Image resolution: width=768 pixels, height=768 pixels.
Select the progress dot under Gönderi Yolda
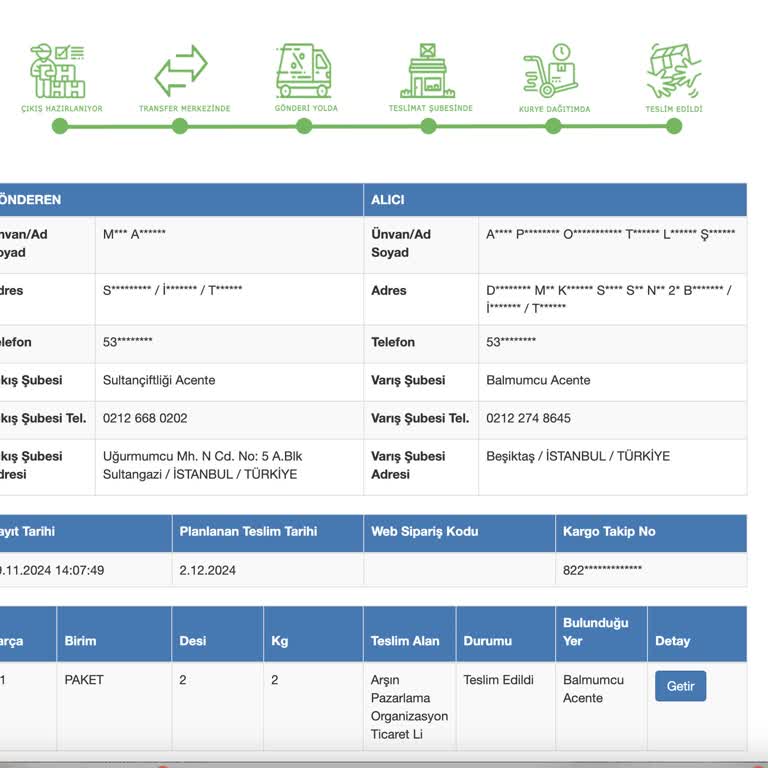click(304, 126)
